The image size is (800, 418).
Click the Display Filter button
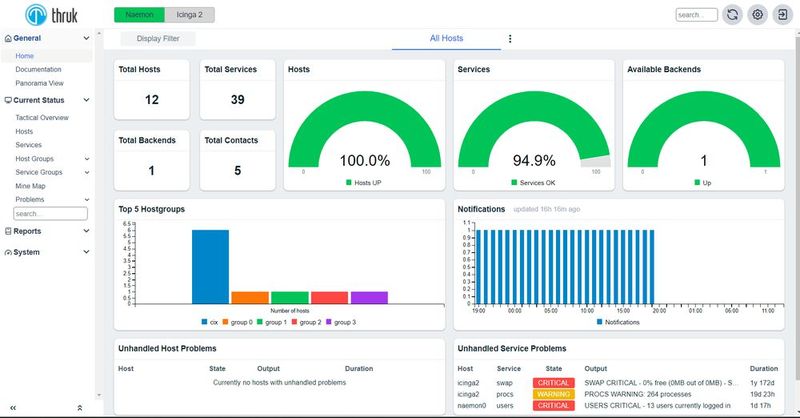[158, 39]
